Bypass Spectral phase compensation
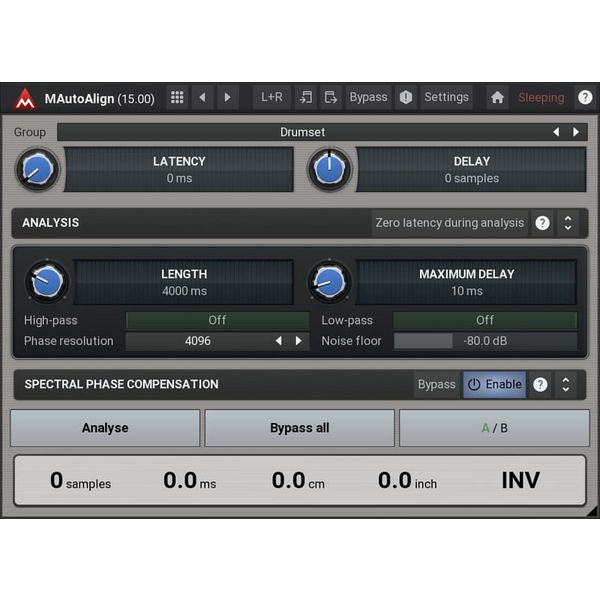Screen dimensions: 600x600 click(x=437, y=385)
